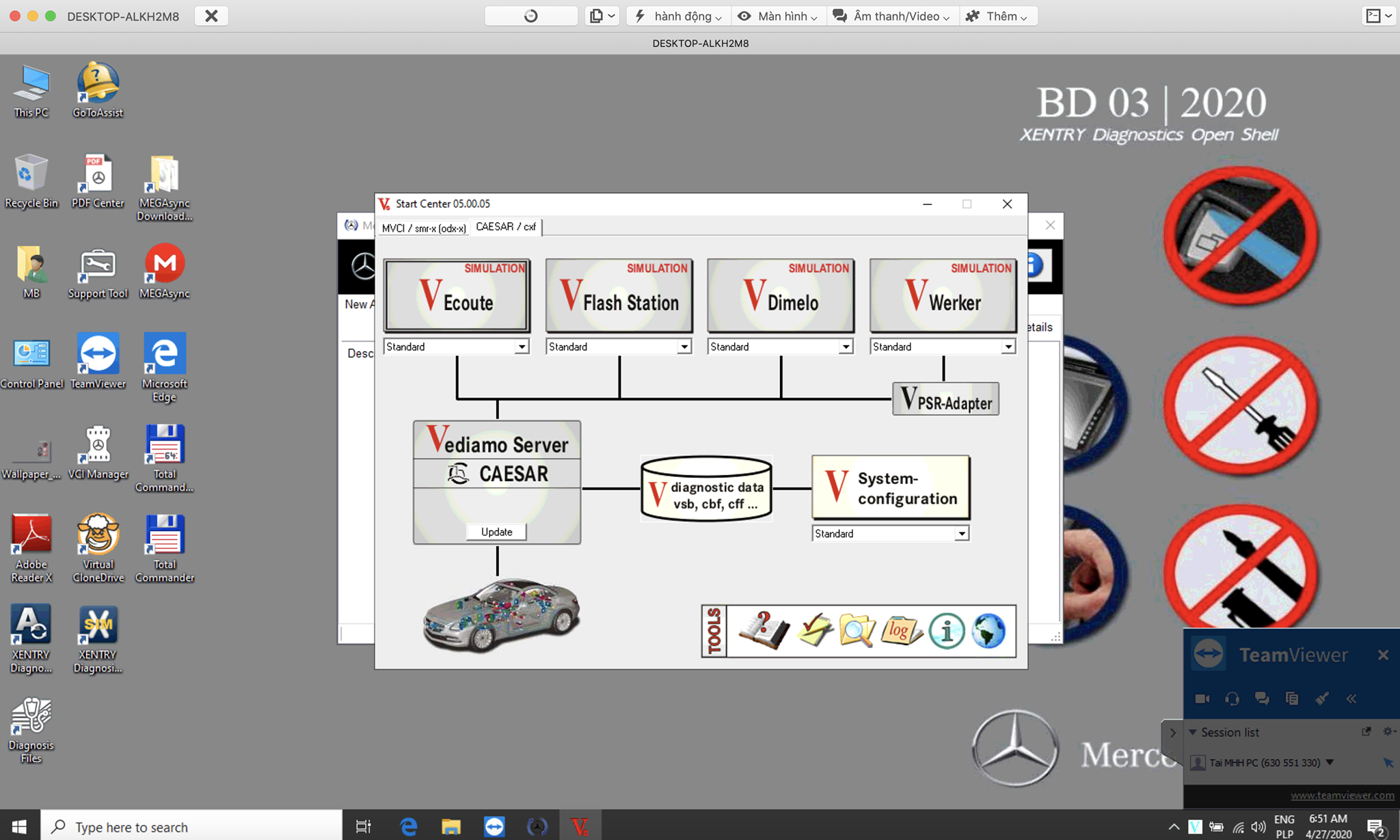
Task: Open the Windows Start menu
Action: click(19, 826)
